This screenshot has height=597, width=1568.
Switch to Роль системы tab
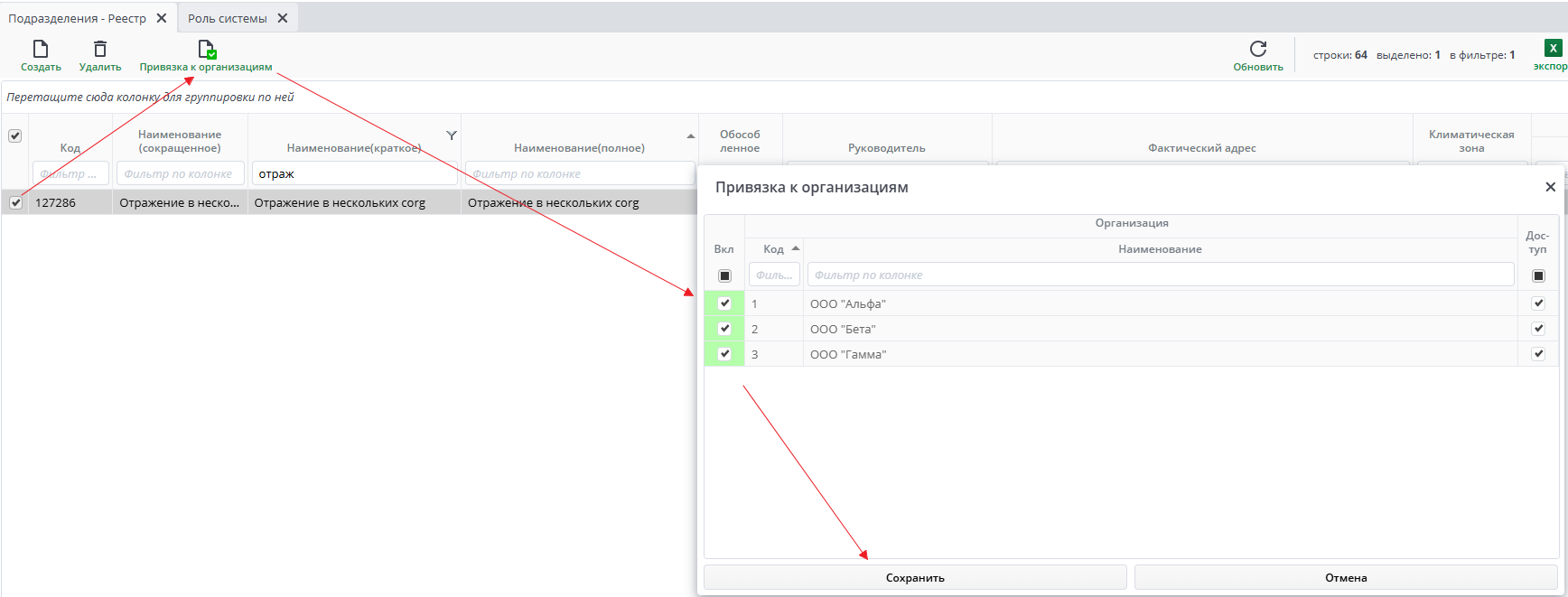point(228,18)
